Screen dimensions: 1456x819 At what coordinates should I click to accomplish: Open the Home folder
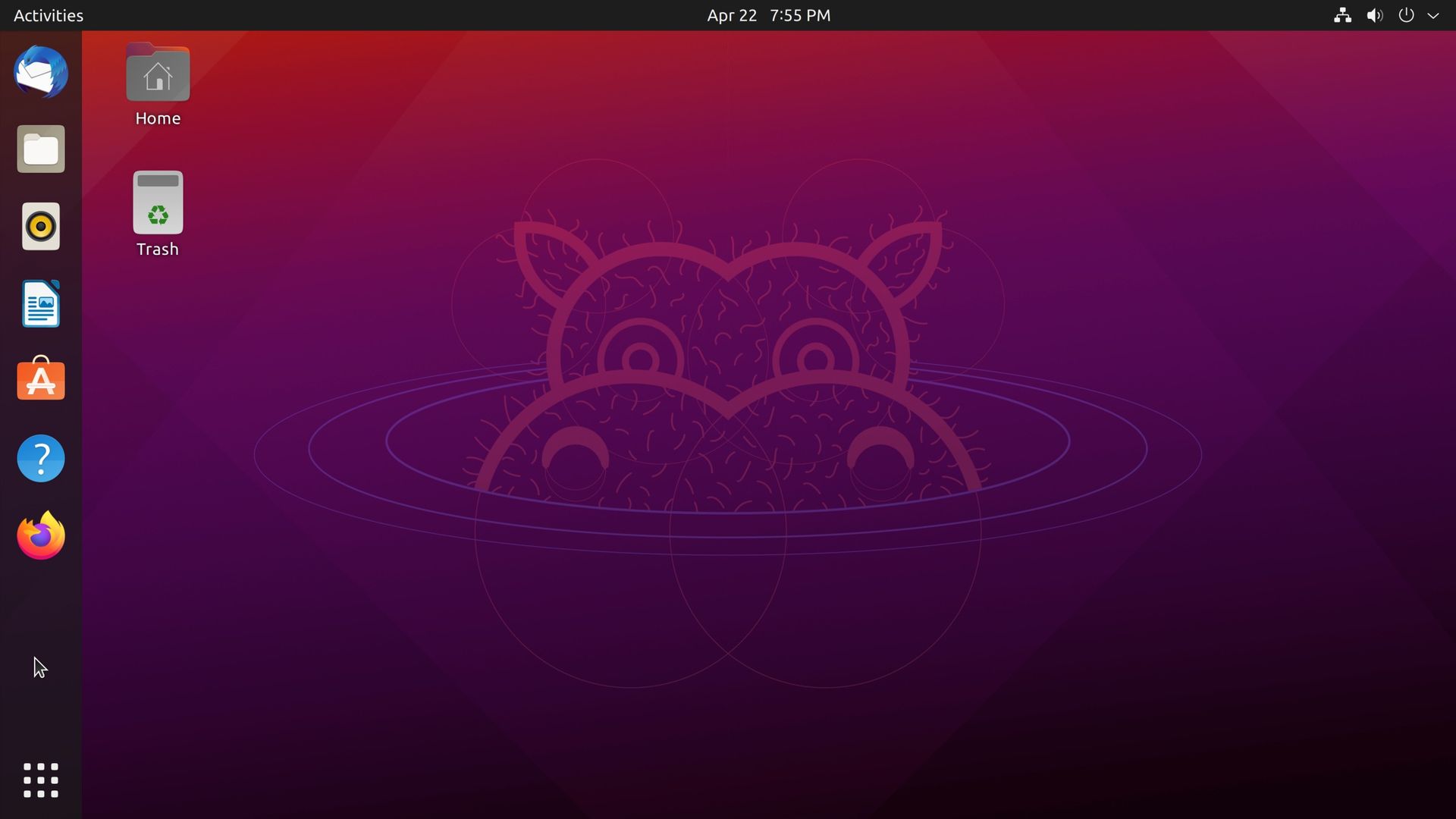157,72
